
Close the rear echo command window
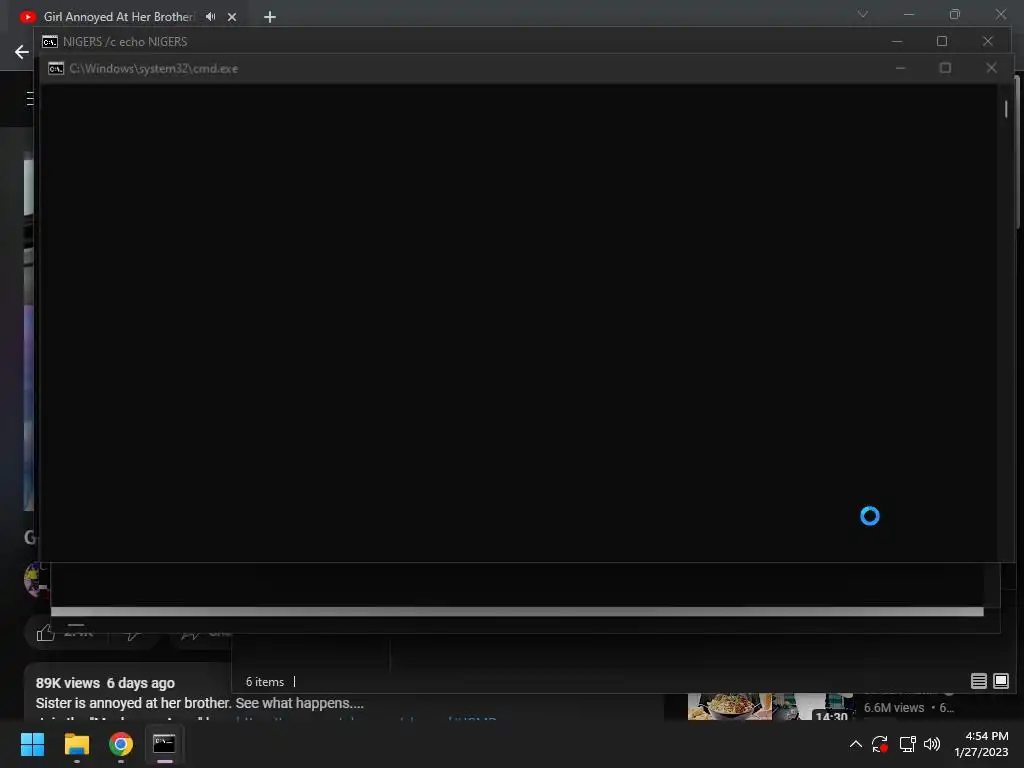click(987, 41)
